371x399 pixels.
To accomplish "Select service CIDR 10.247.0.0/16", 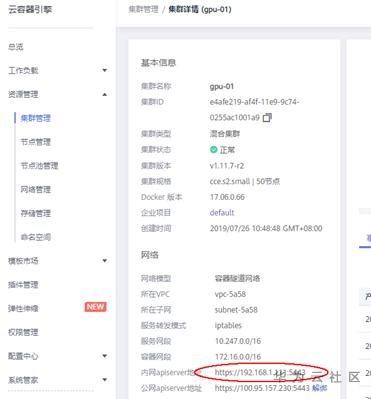I will pos(238,341).
